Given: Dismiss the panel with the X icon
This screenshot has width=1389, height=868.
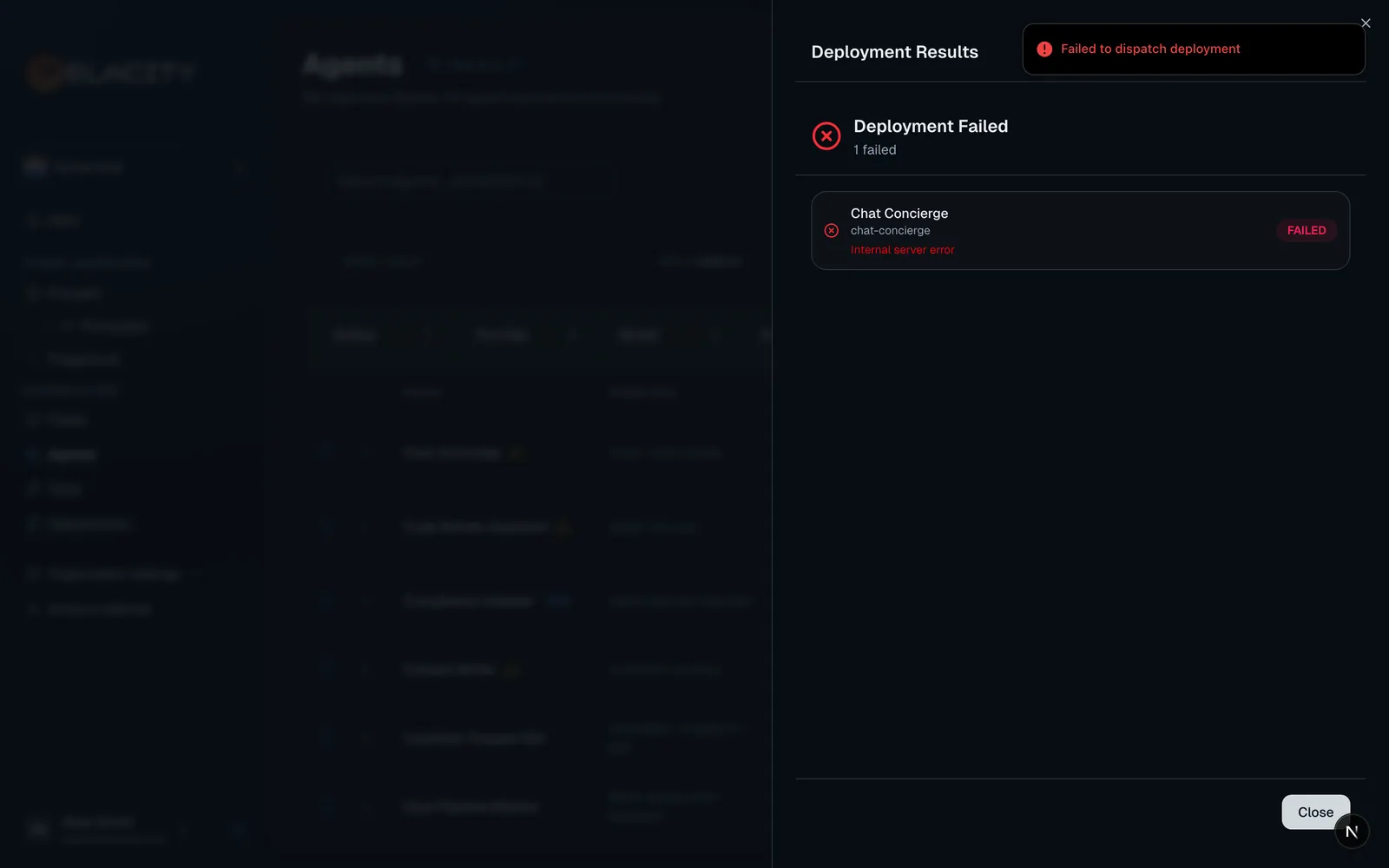Looking at the screenshot, I should click(x=1366, y=23).
